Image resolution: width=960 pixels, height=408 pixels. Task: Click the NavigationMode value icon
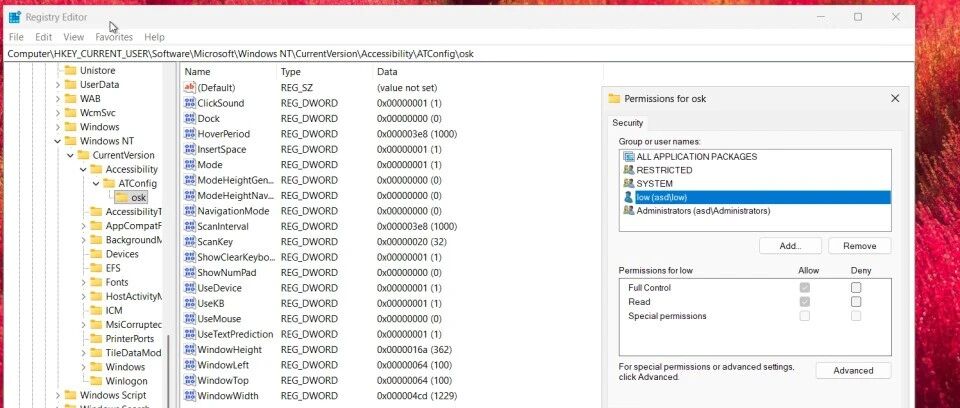(x=190, y=211)
